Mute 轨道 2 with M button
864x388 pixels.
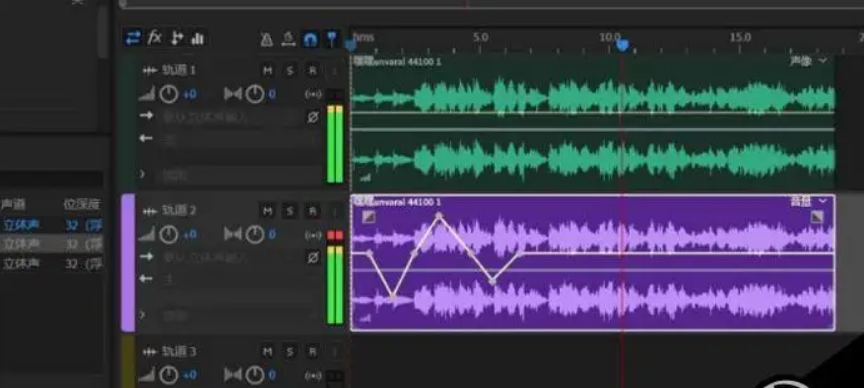267,211
